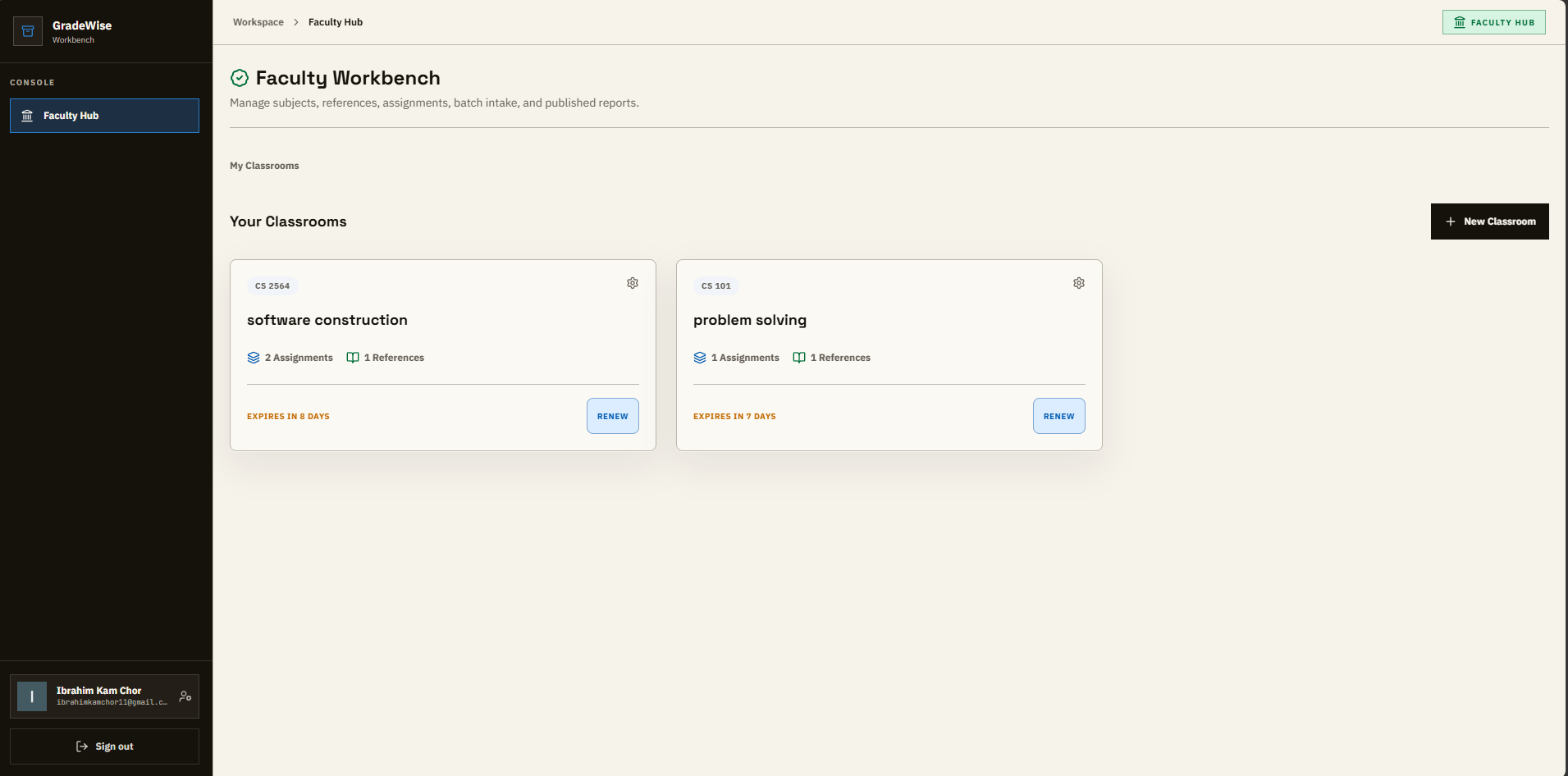
Task: Click the green FACULTY HUB badge button
Action: (x=1493, y=22)
